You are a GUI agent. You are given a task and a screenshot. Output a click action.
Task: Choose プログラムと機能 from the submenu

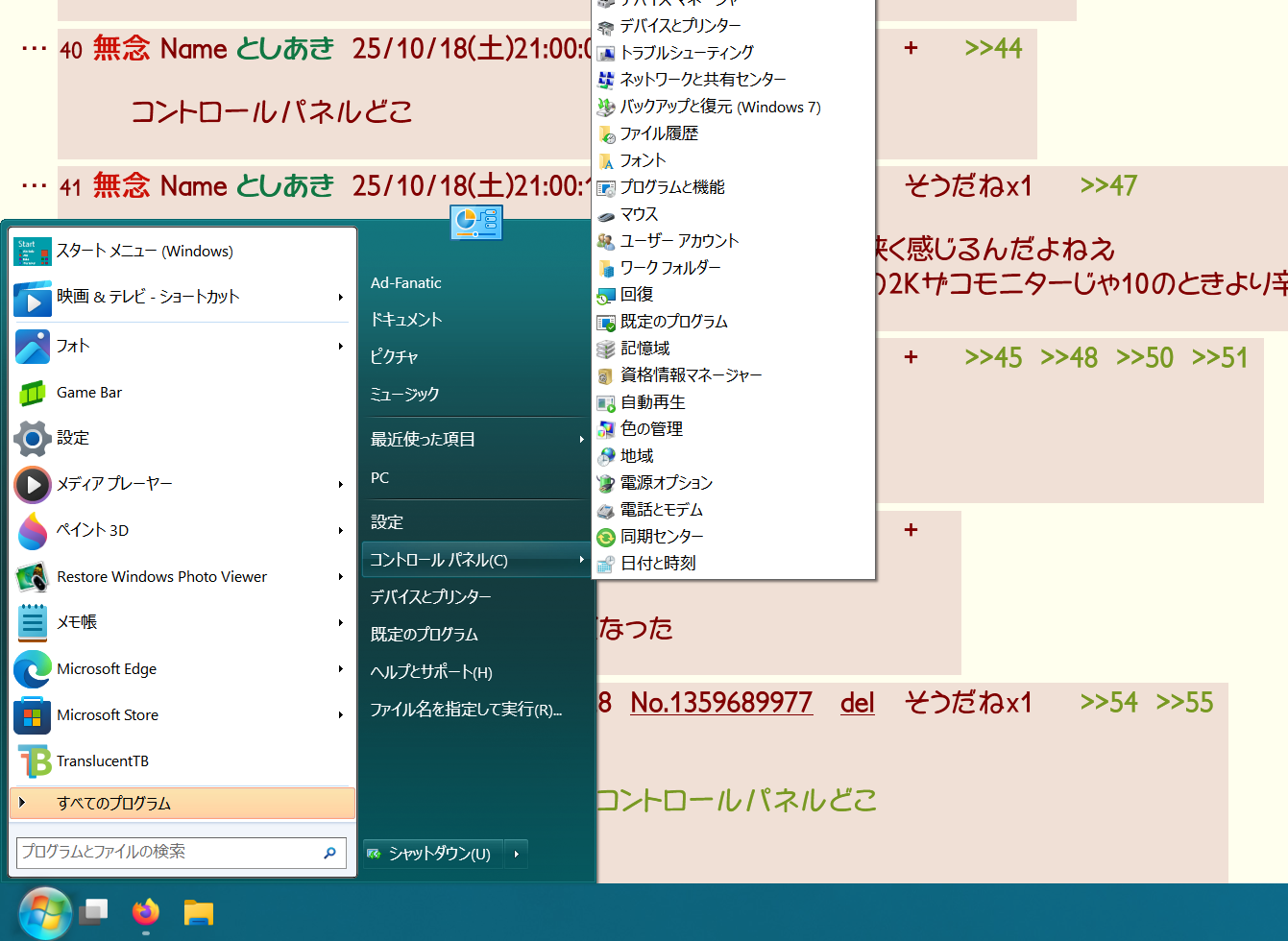671,187
